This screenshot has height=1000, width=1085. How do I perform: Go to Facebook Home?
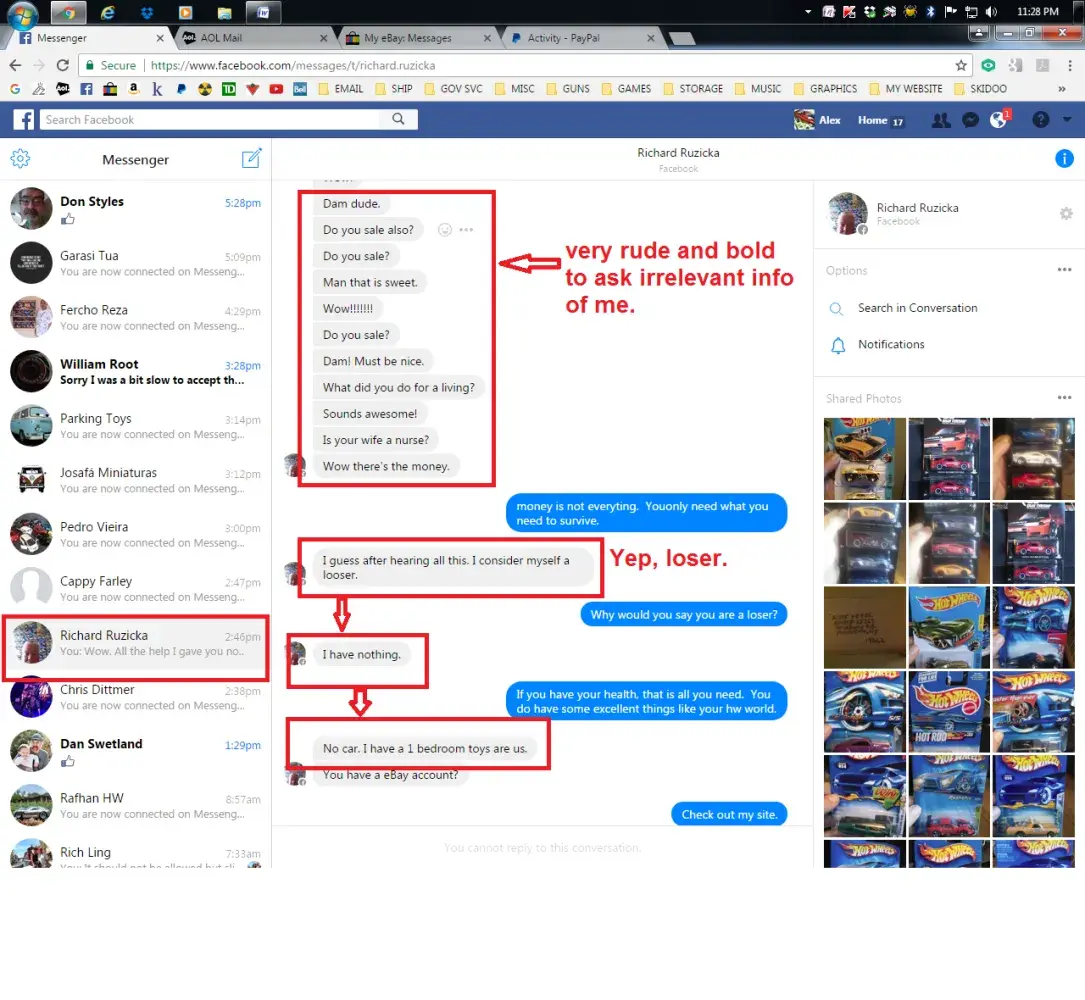pyautogui.click(x=872, y=120)
